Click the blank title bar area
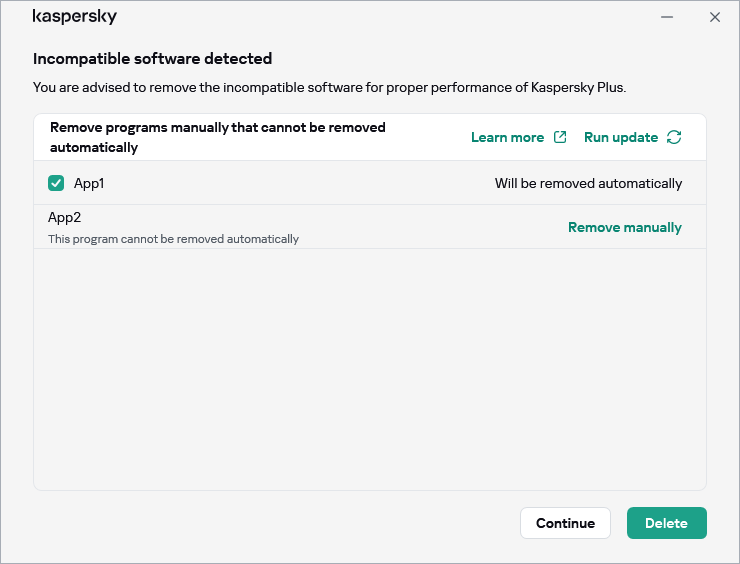 click(380, 17)
